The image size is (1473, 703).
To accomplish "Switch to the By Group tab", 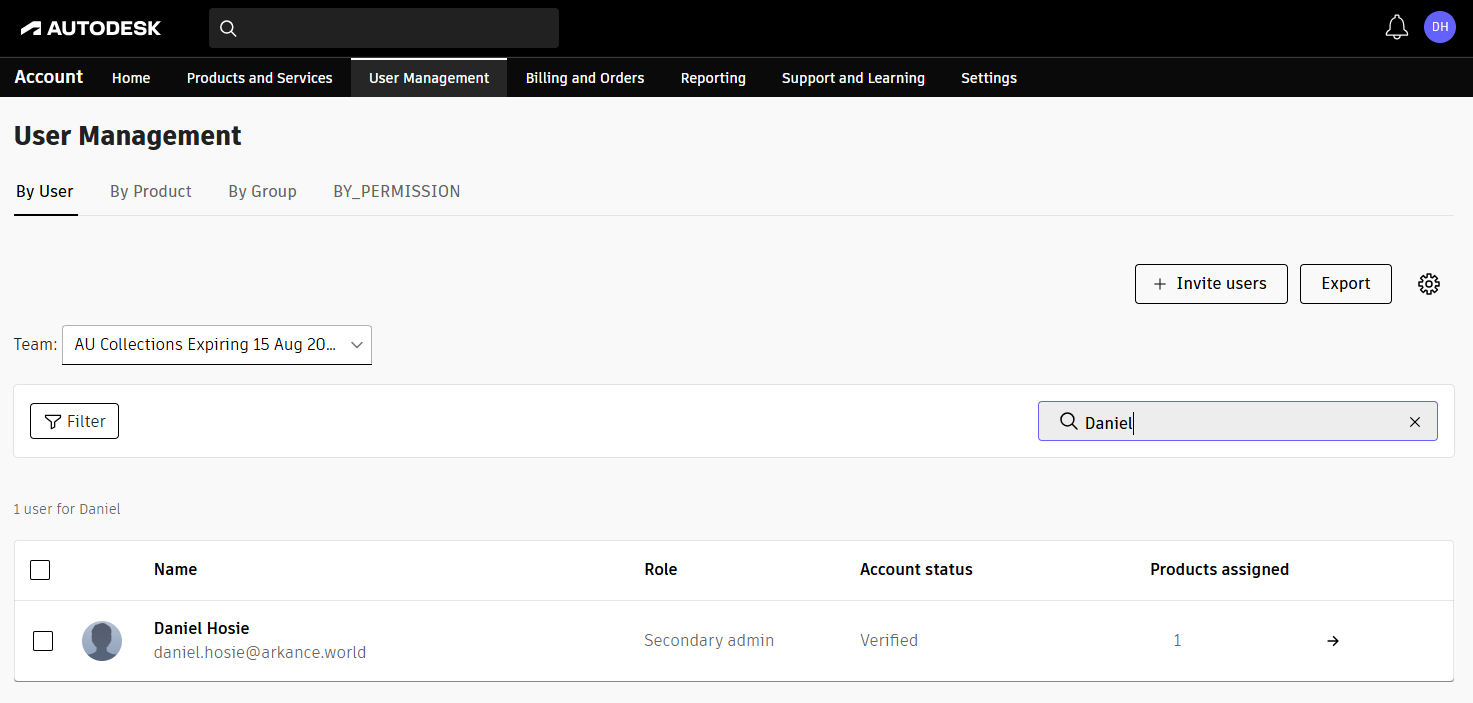I will click(262, 191).
